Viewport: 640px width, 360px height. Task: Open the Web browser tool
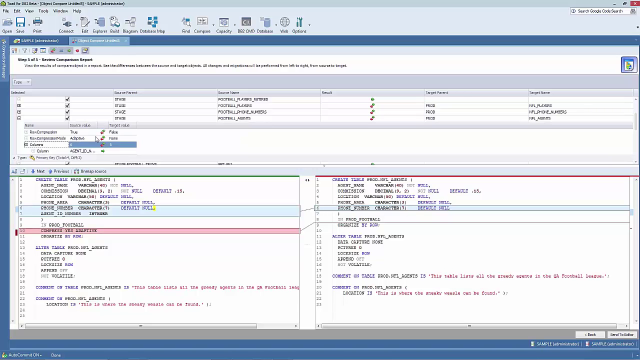coord(284,25)
